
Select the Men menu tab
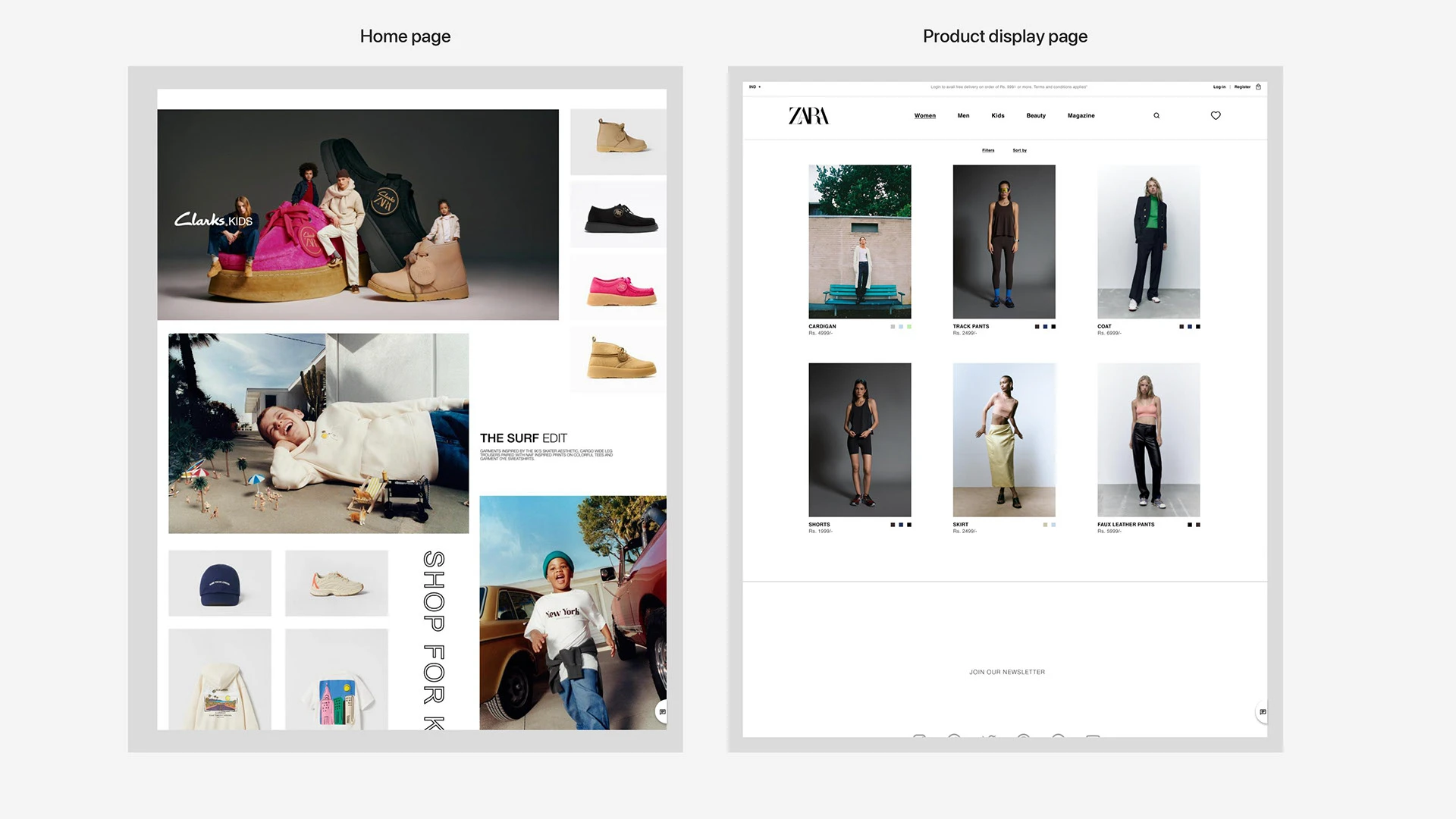(x=963, y=116)
